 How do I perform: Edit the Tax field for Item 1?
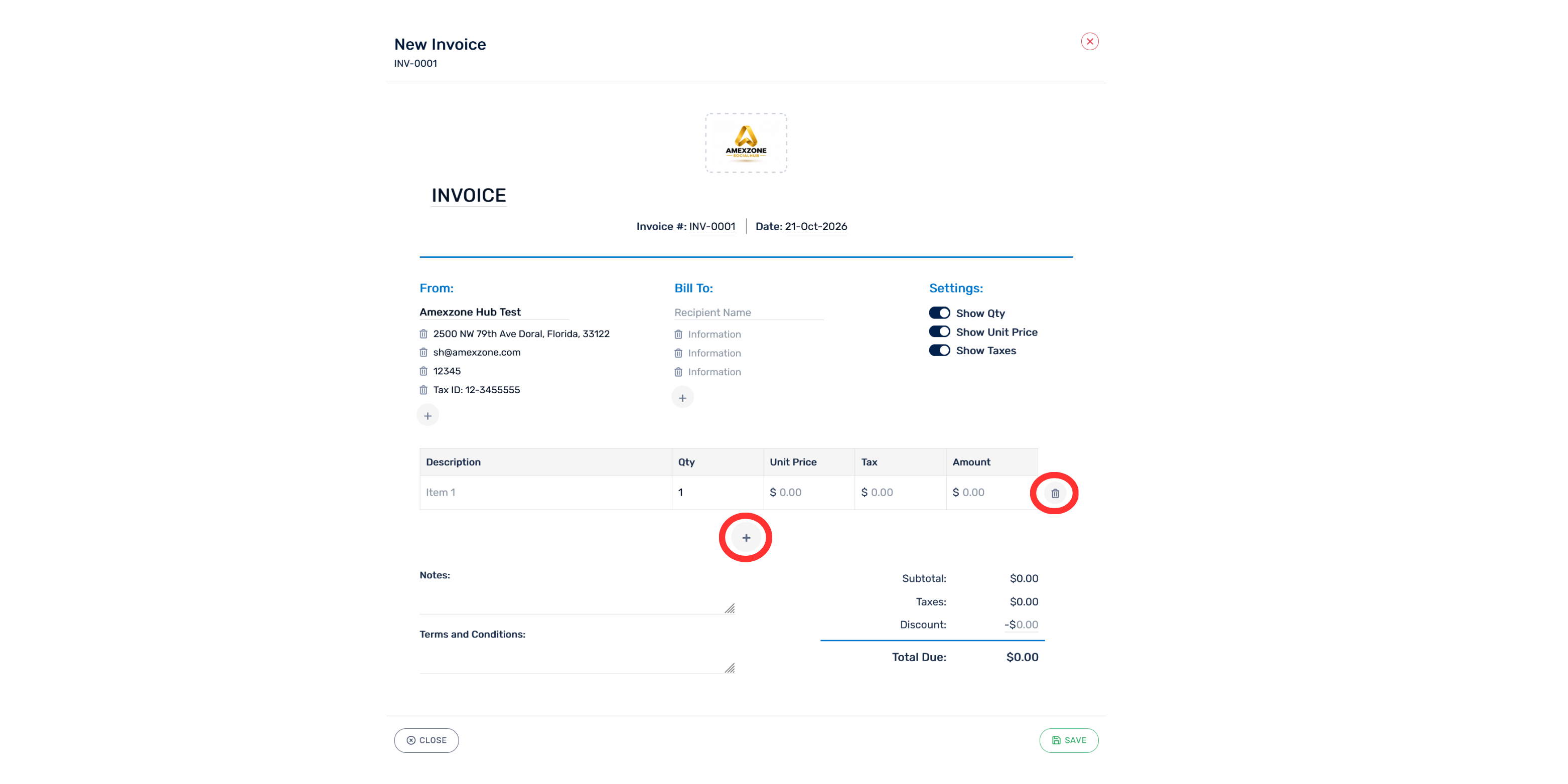click(x=901, y=493)
